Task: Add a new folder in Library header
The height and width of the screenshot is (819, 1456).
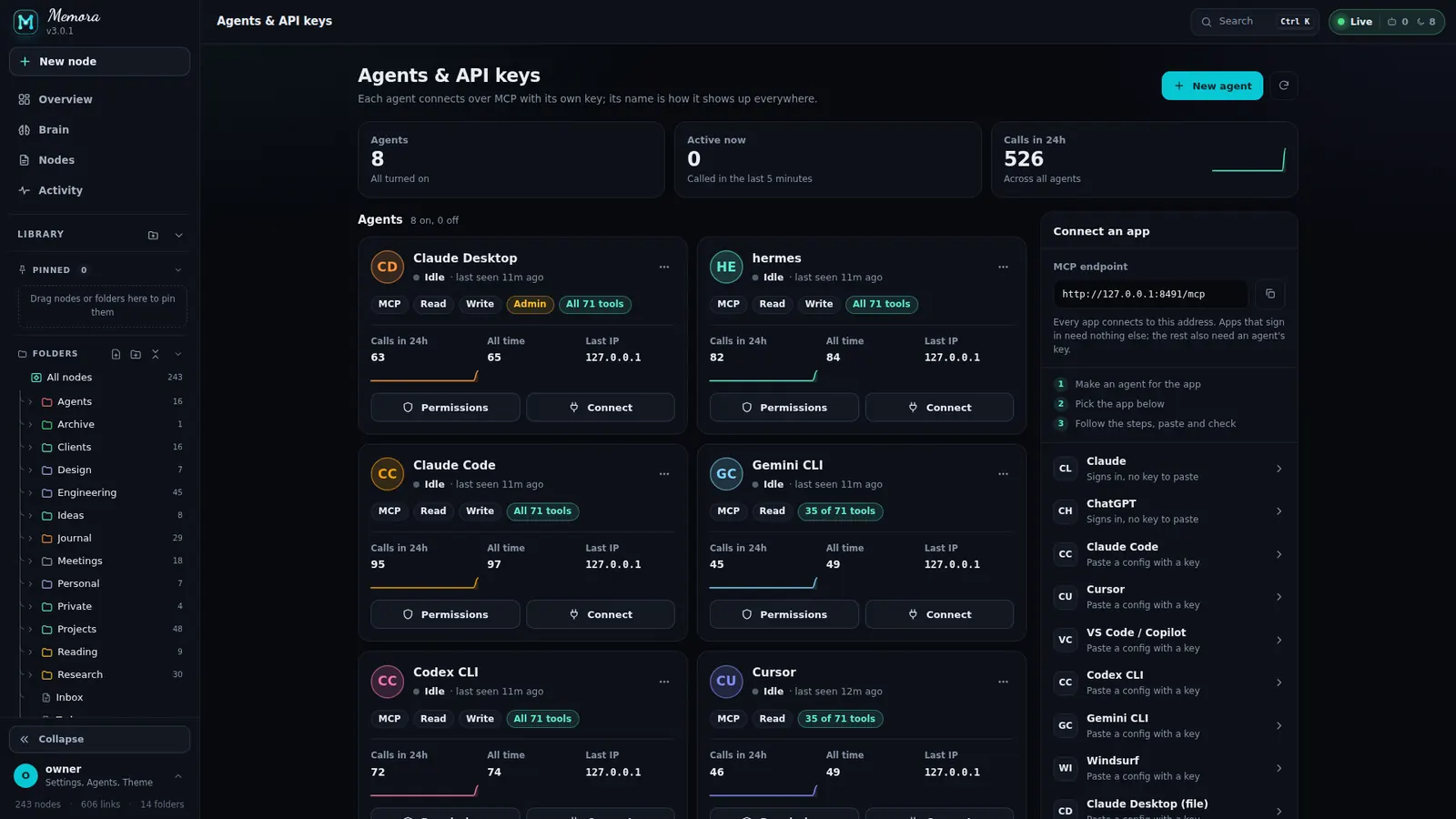Action: coord(153,235)
